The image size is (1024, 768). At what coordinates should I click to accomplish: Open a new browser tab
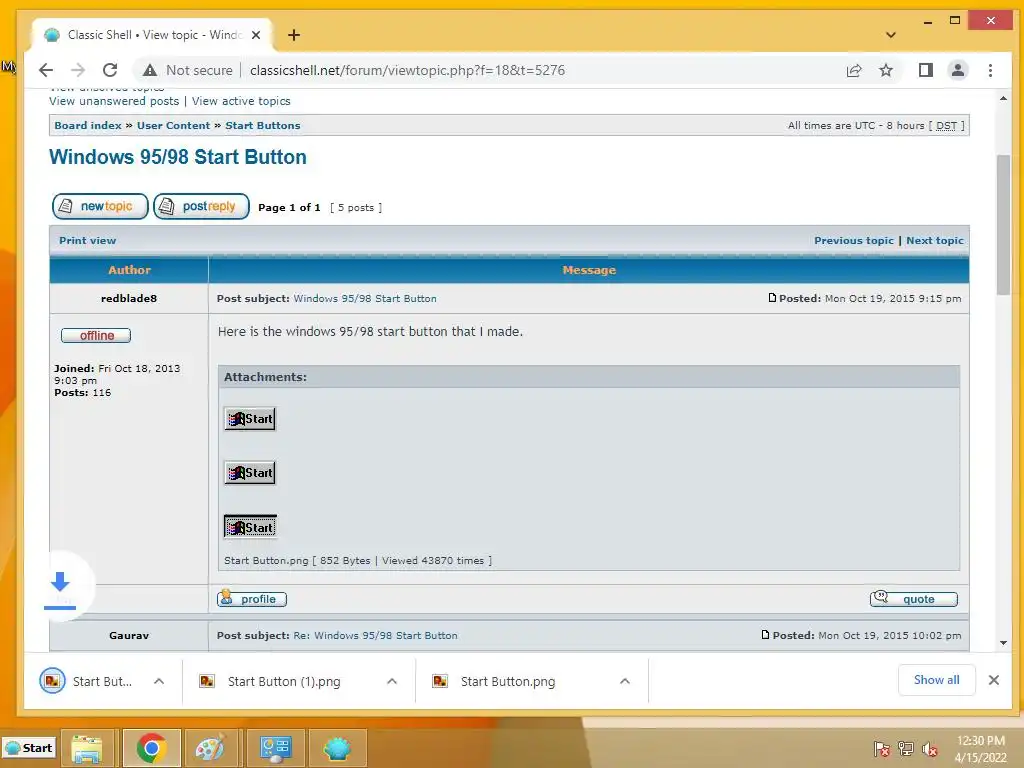click(294, 35)
